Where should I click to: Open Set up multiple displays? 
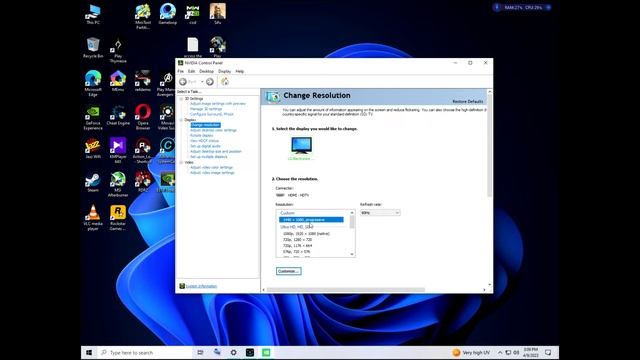208,157
